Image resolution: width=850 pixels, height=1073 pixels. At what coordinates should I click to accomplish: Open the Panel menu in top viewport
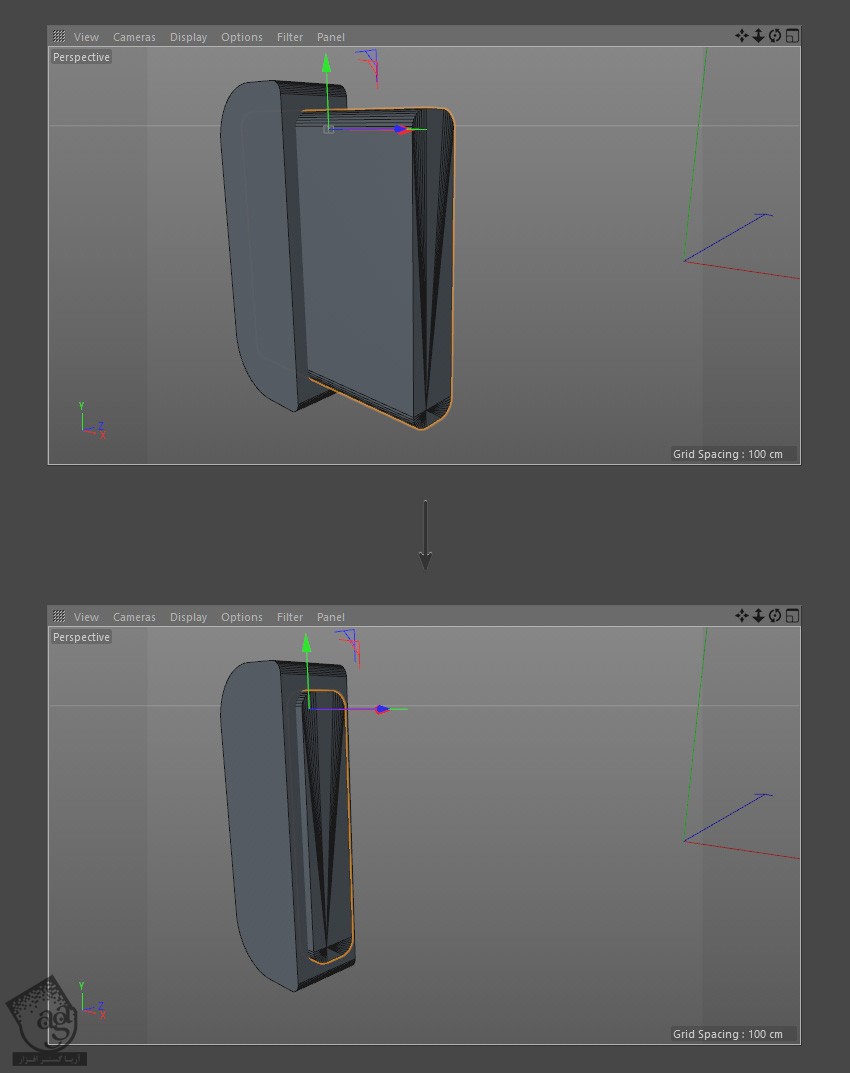point(330,37)
